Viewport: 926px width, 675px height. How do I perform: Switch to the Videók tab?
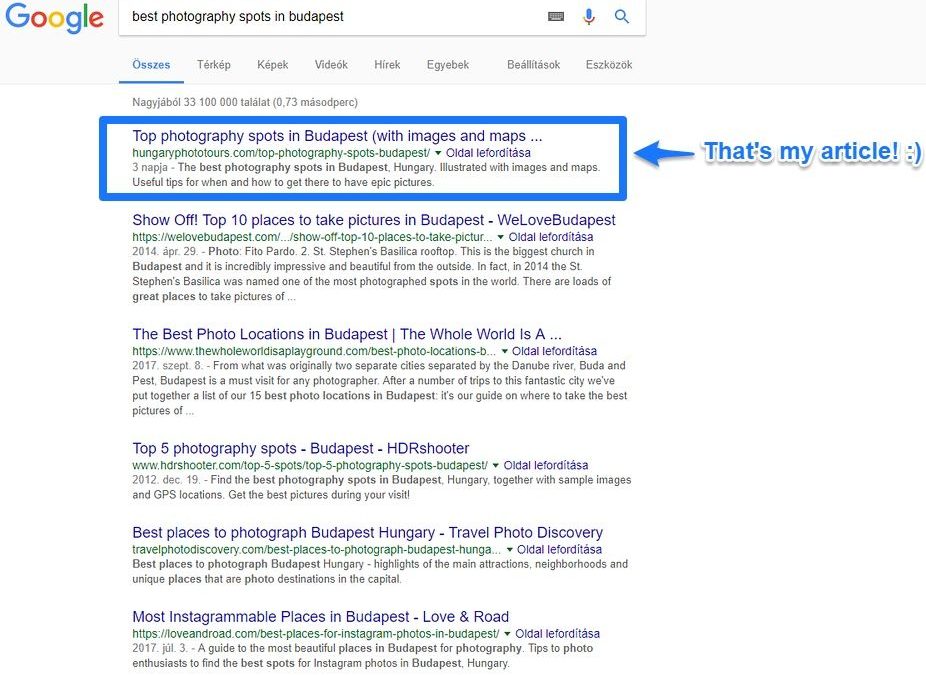(331, 65)
